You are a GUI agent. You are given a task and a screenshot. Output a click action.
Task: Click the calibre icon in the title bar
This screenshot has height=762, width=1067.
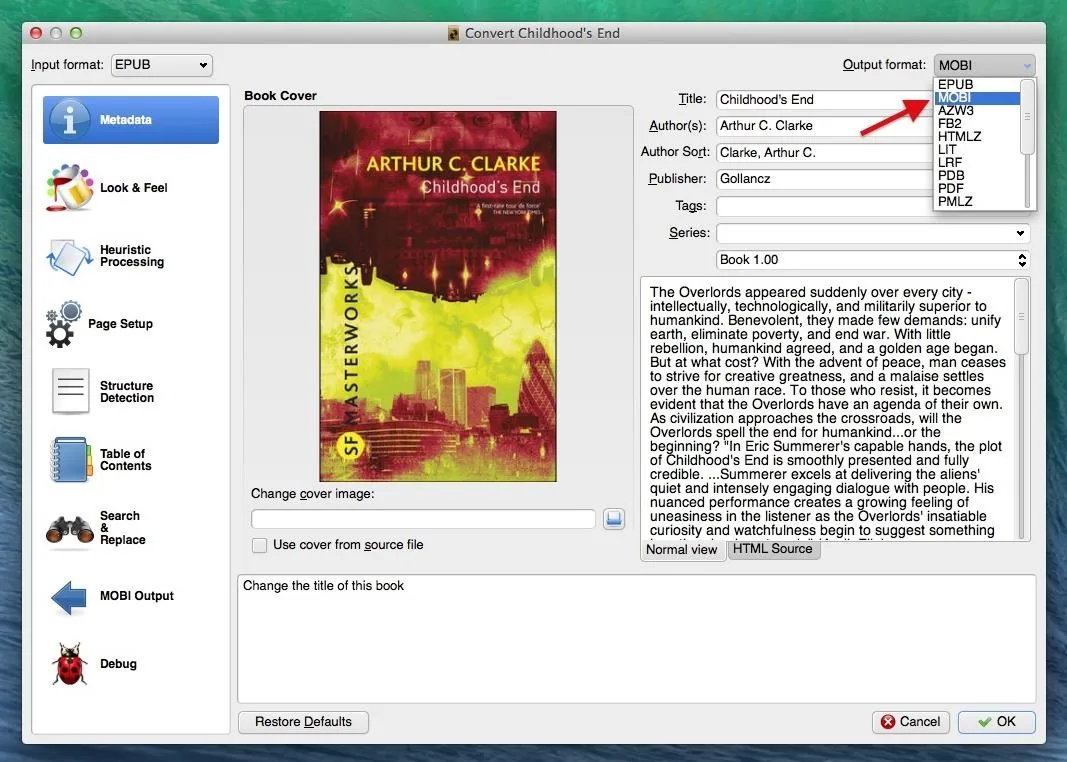coord(454,33)
